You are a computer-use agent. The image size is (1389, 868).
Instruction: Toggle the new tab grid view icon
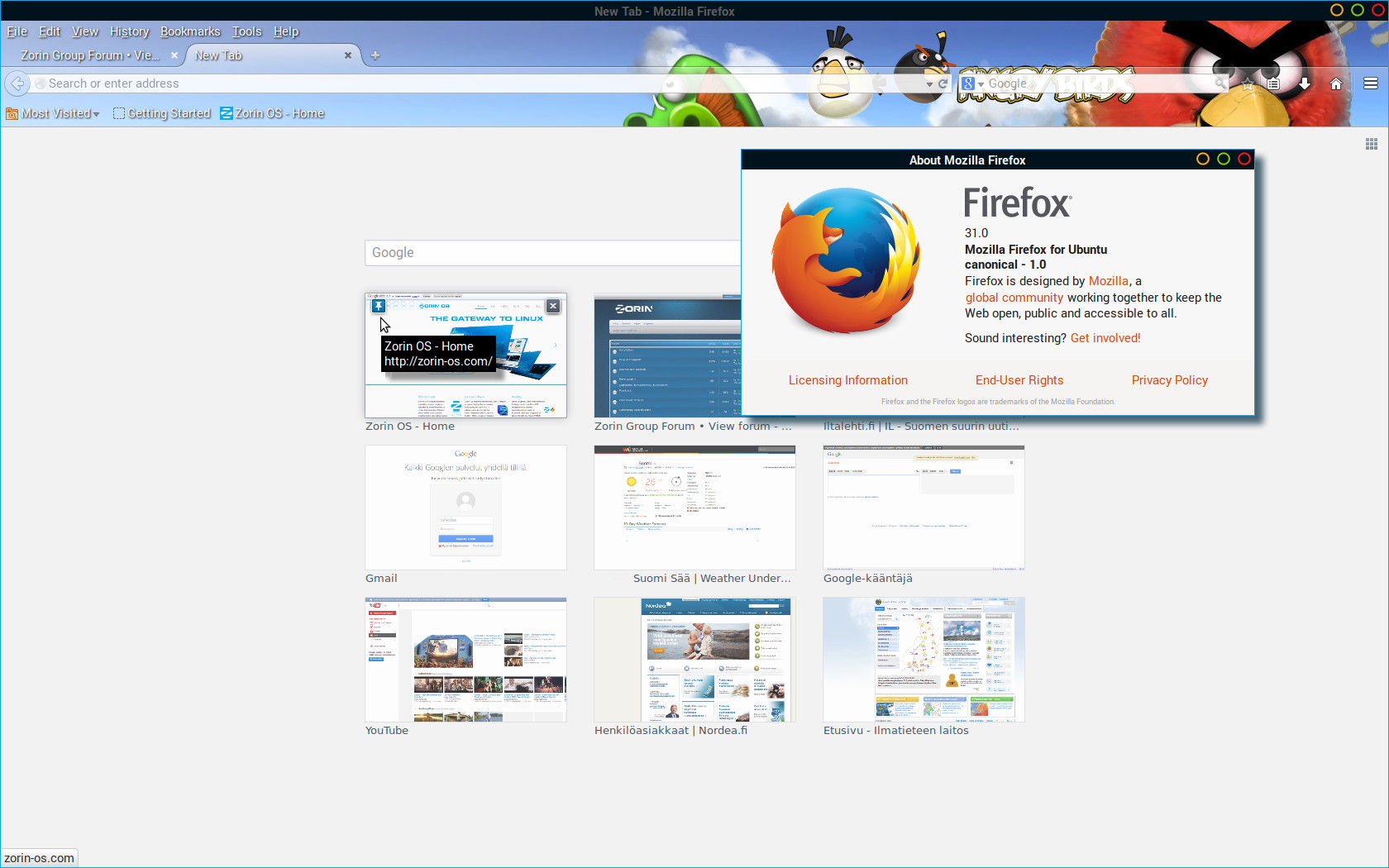click(1371, 144)
